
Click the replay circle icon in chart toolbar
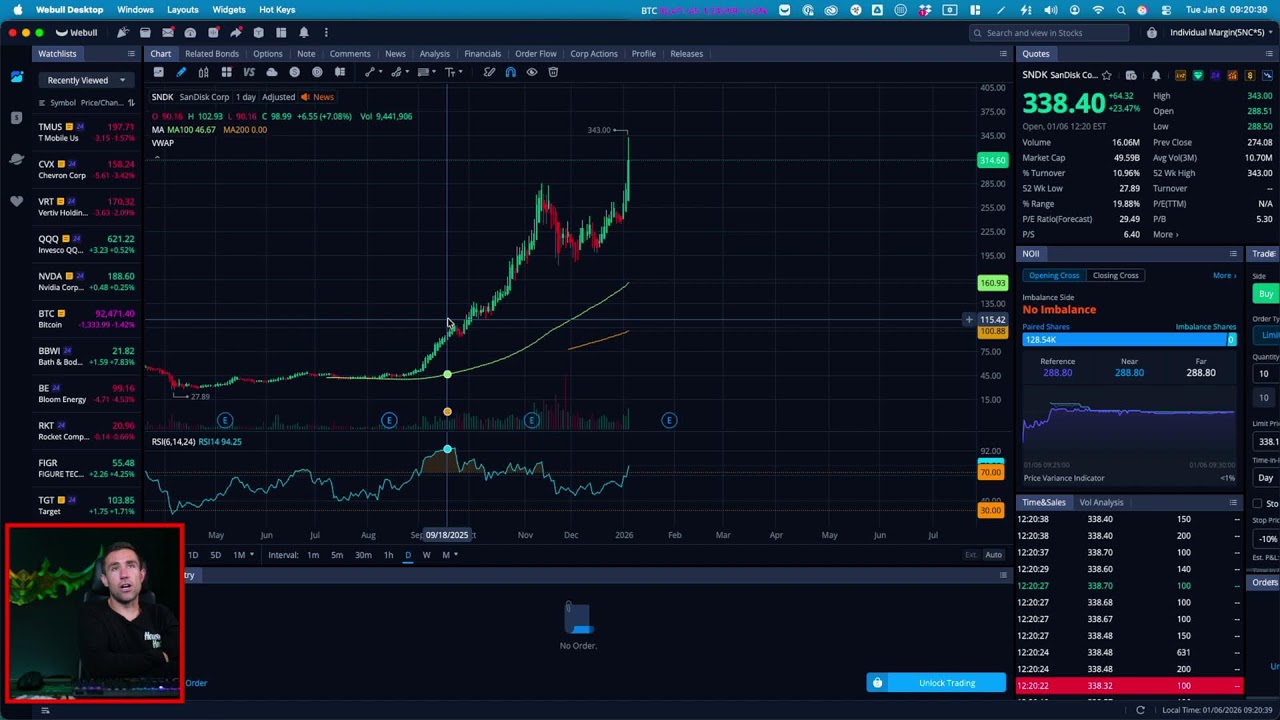tap(317, 72)
